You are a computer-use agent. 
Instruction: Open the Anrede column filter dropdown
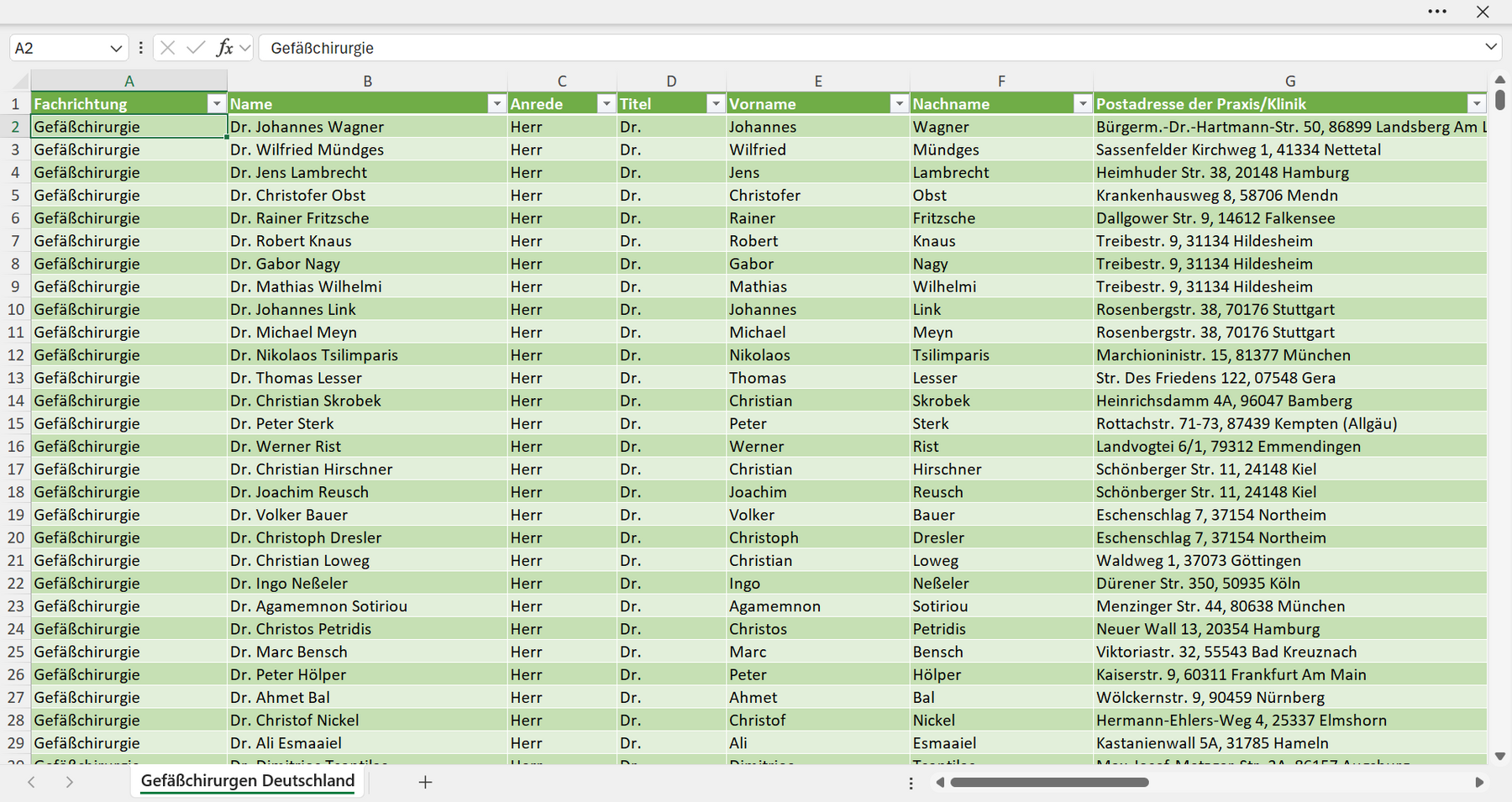(x=606, y=103)
